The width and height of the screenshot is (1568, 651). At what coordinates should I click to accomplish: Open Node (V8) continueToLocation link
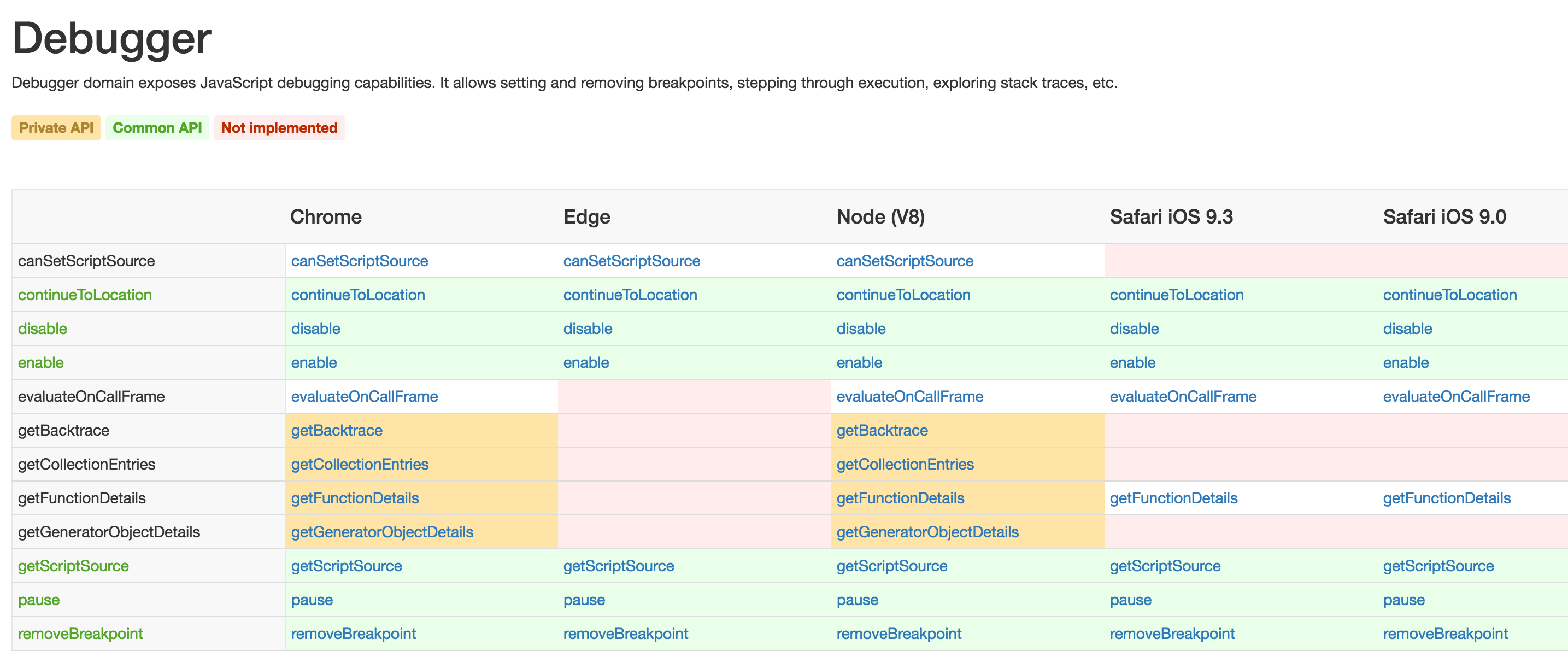pyautogui.click(x=903, y=295)
